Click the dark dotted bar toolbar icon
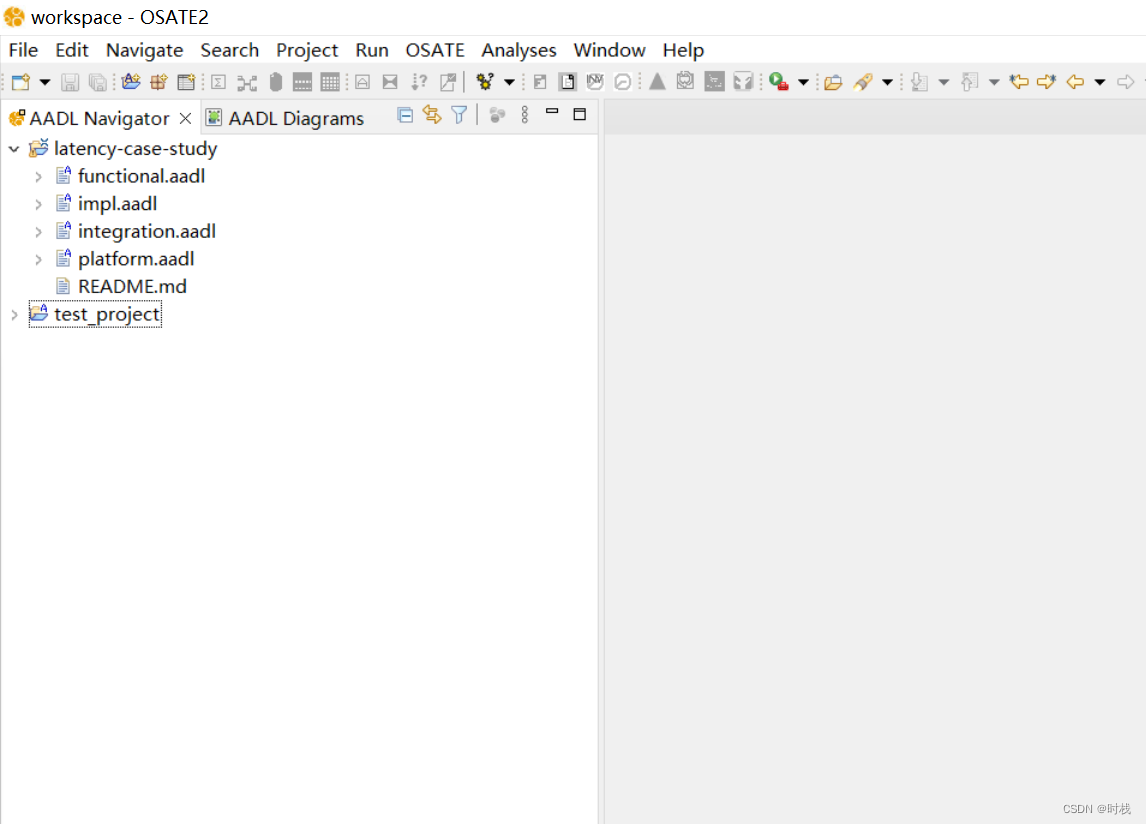1146x824 pixels. (x=303, y=82)
